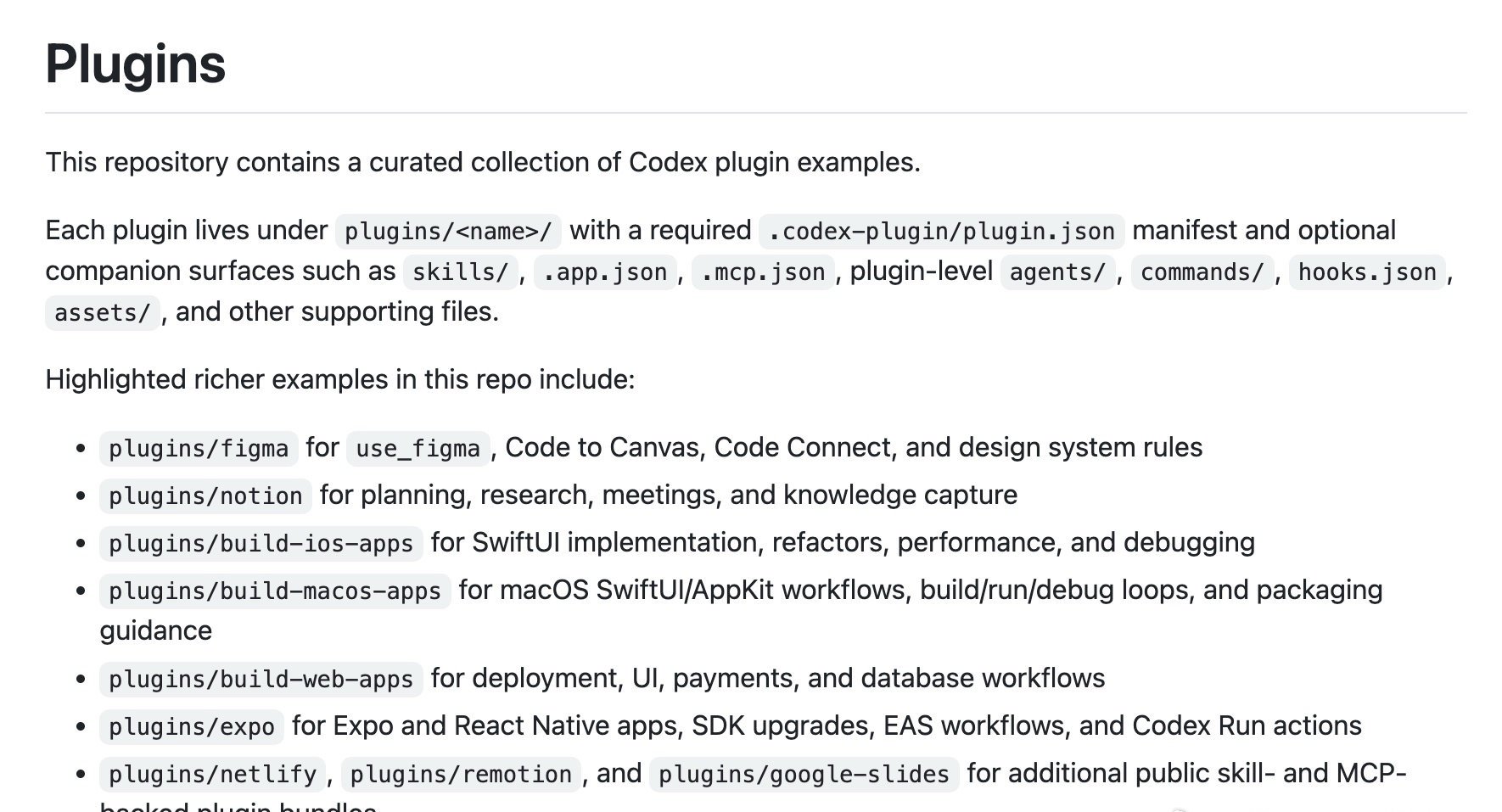Click the Plugins page heading
The height and width of the screenshot is (812, 1502).
pos(136,64)
